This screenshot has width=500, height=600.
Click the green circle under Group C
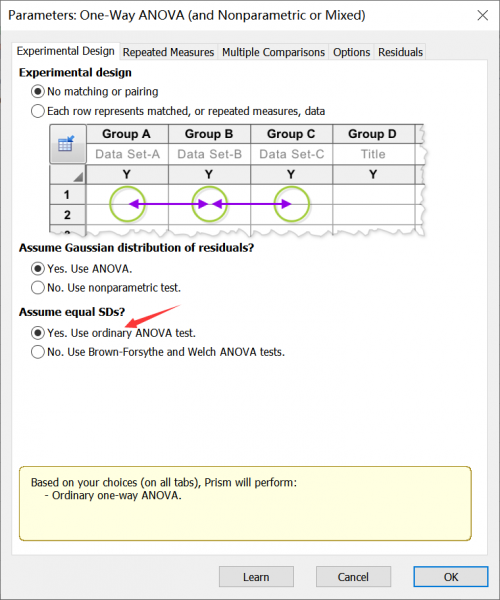point(292,204)
